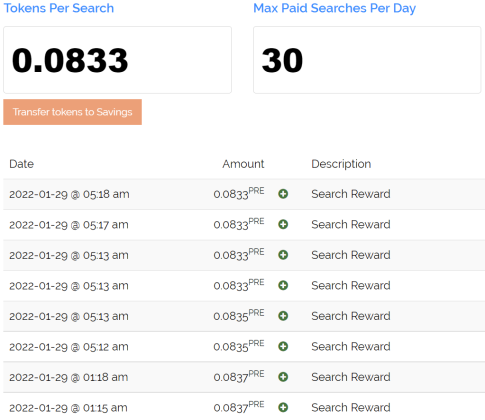The width and height of the screenshot is (485, 420).
Task: Click the green plus icon for 01:15 am reward
Action: [x=283, y=407]
